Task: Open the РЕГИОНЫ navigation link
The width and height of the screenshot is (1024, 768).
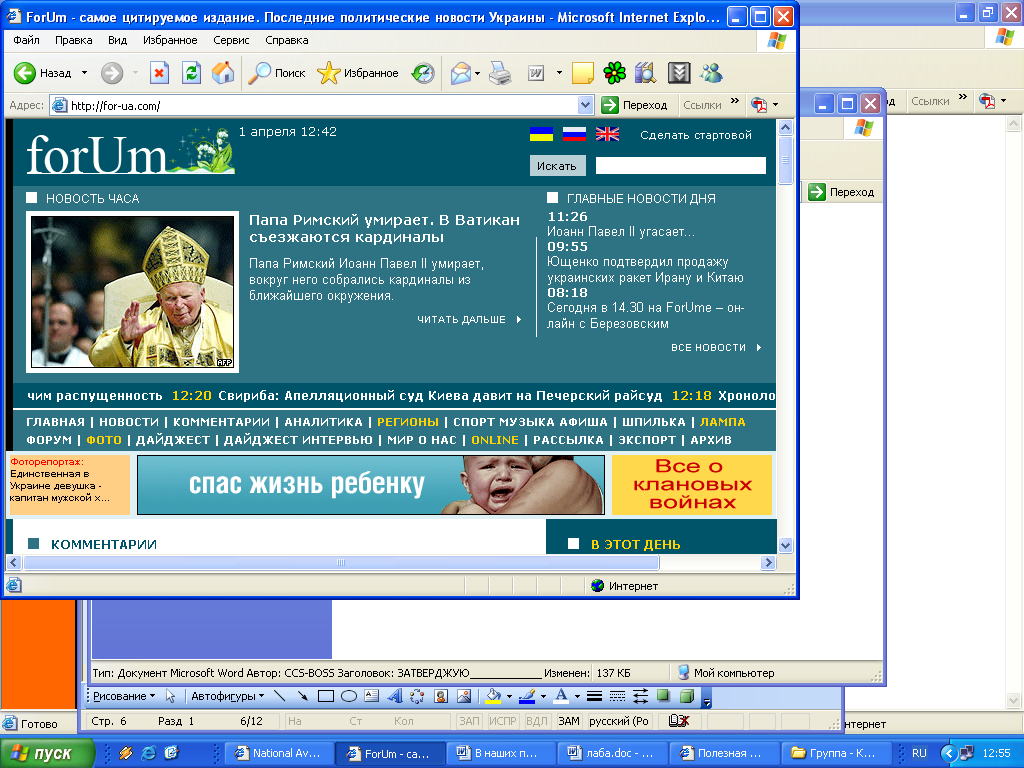Action: pyautogui.click(x=408, y=422)
